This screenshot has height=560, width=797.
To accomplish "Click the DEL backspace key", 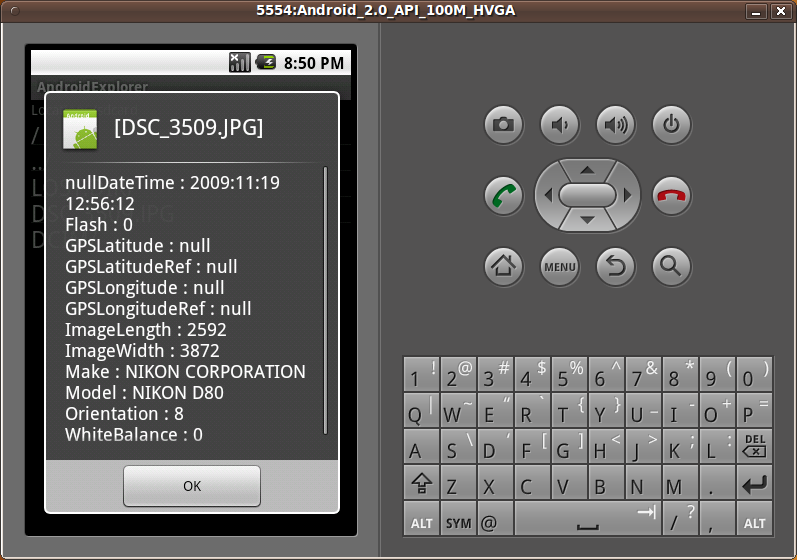I will (754, 447).
